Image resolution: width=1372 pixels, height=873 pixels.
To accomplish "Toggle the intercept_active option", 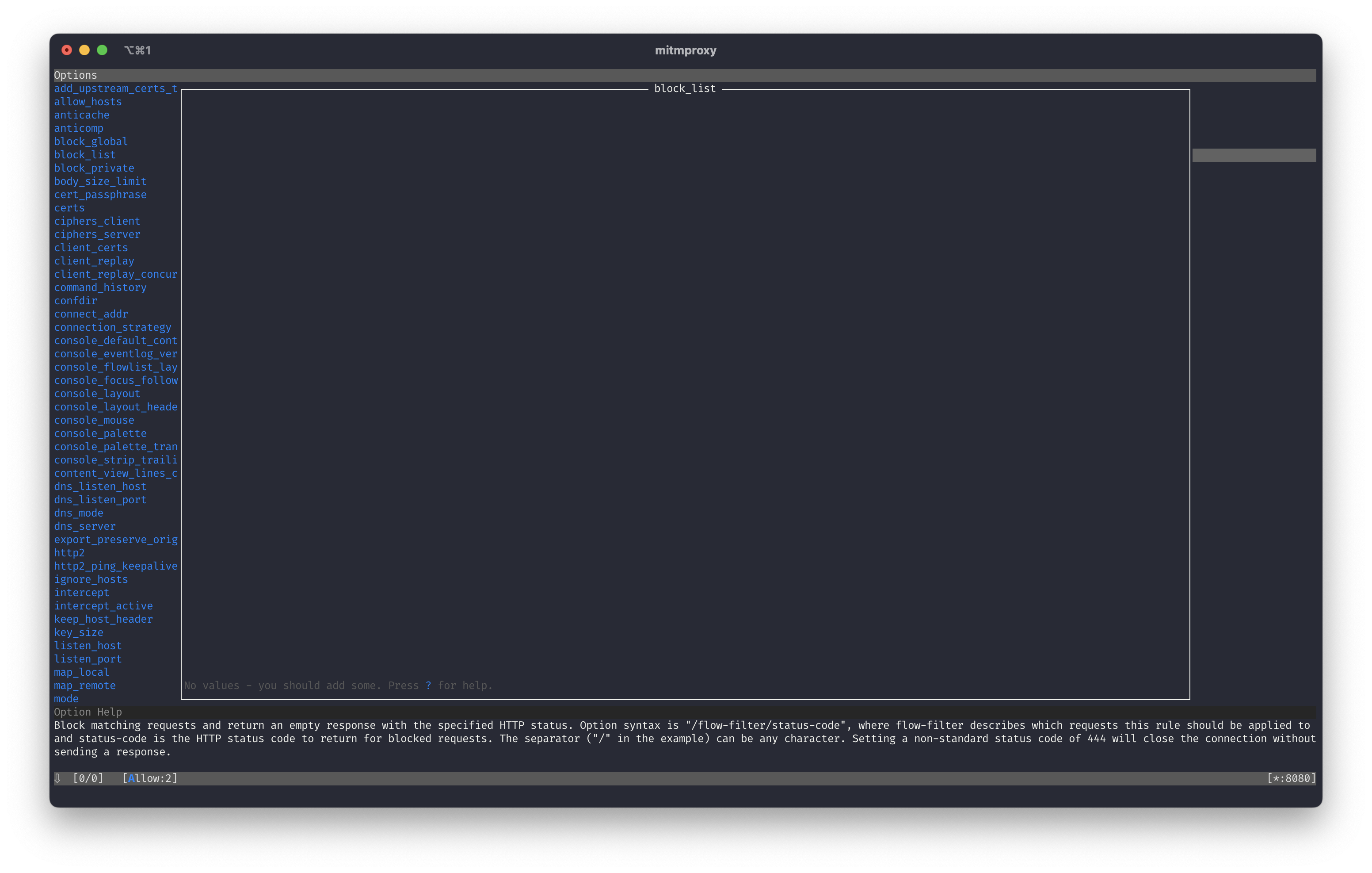I will click(104, 605).
